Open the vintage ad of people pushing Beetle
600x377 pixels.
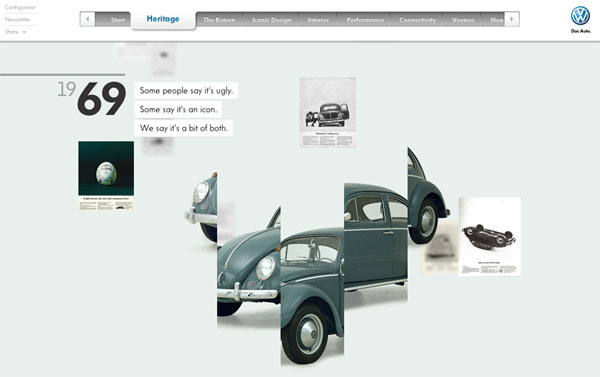[x=328, y=113]
